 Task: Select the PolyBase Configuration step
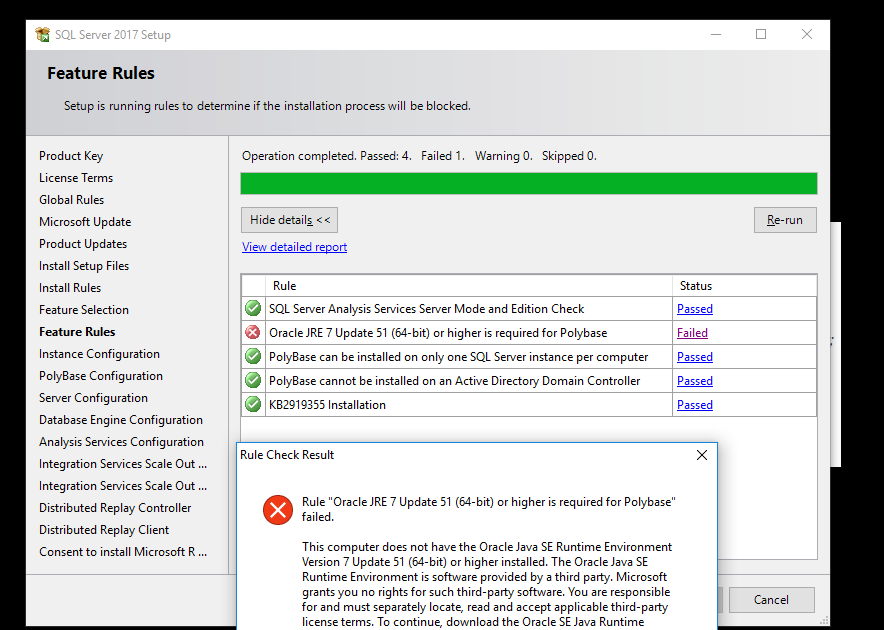(x=101, y=376)
